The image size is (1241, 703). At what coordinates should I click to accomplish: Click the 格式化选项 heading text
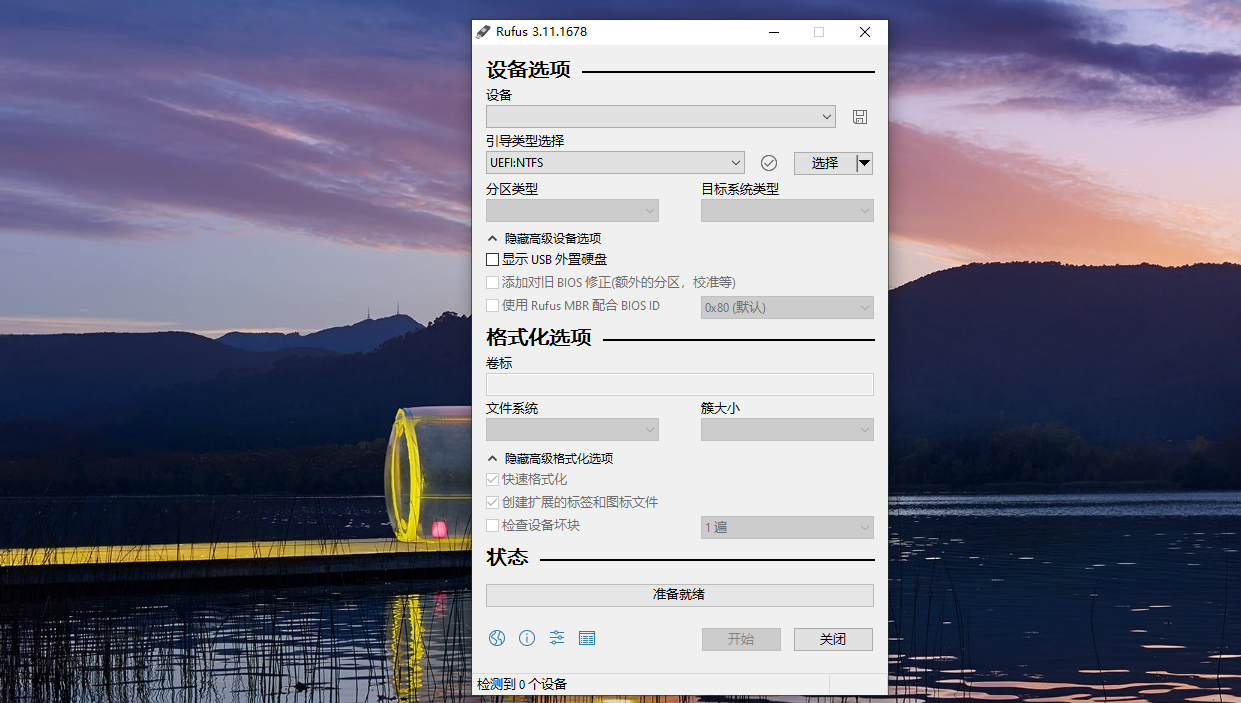(x=539, y=338)
